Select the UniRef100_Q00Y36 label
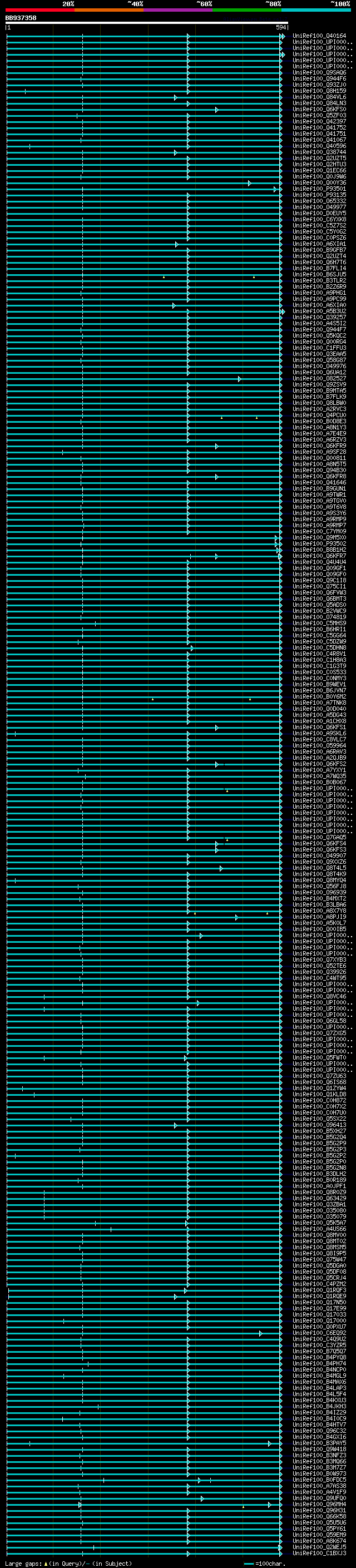 pos(319,182)
